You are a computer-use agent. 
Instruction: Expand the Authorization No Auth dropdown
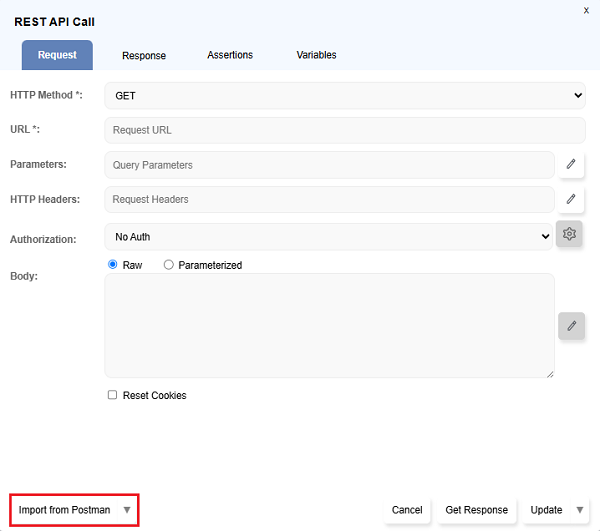(x=328, y=237)
